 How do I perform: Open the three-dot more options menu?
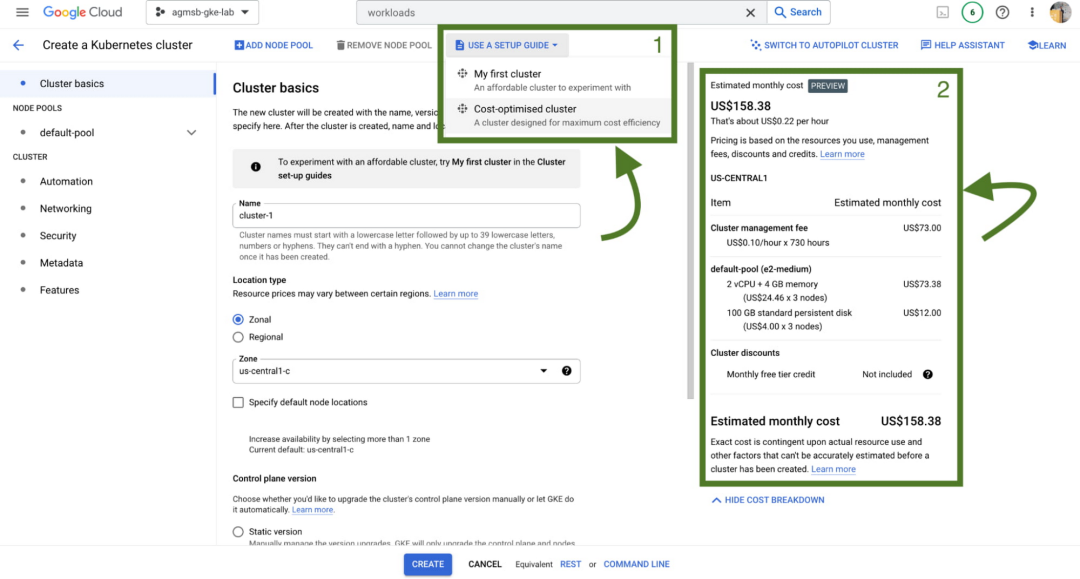(x=1032, y=12)
